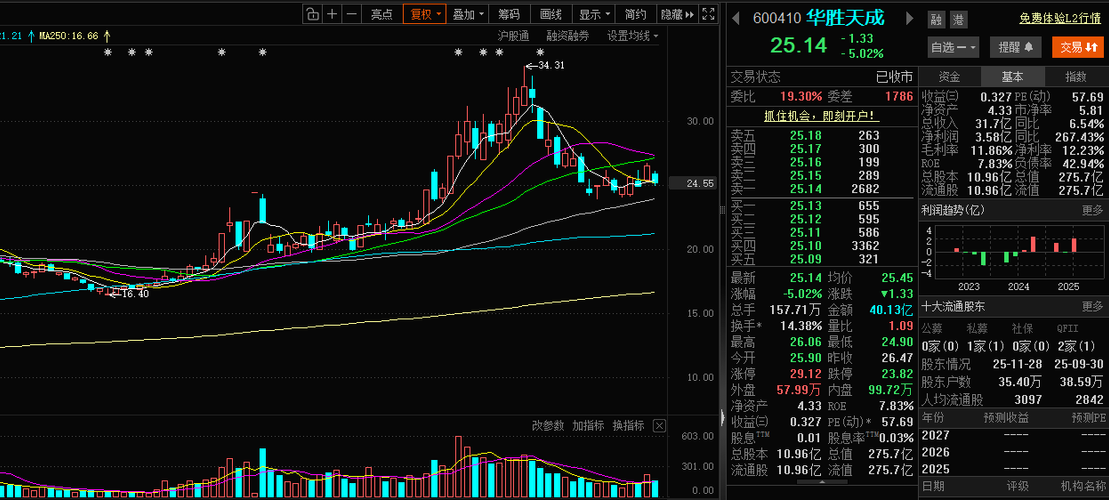
Task: Click 加指标 add indicator
Action: pos(588,425)
